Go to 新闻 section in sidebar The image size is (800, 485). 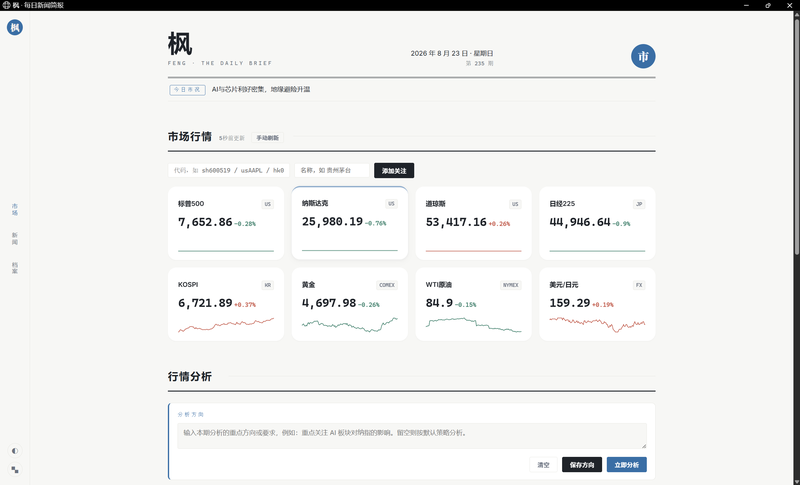coord(15,239)
